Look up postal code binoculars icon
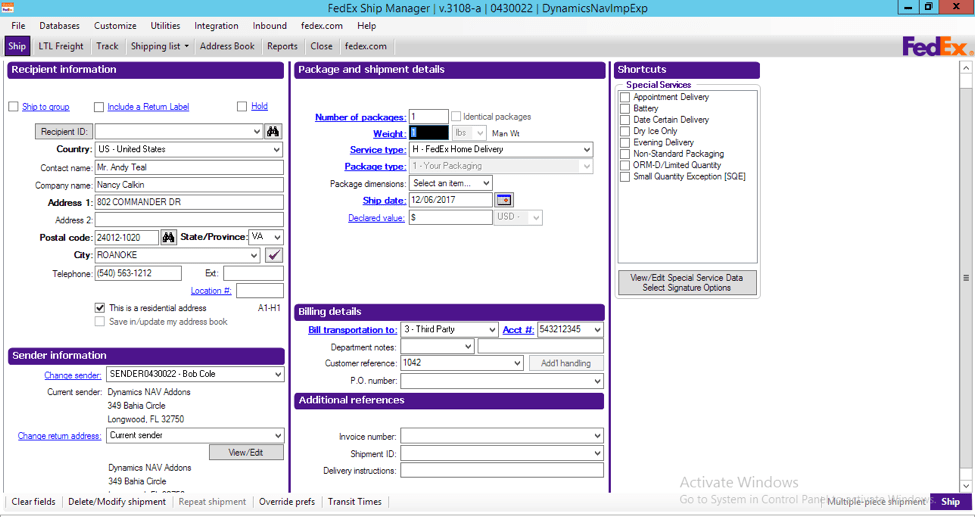Viewport: 975px width, 517px height. [x=169, y=237]
